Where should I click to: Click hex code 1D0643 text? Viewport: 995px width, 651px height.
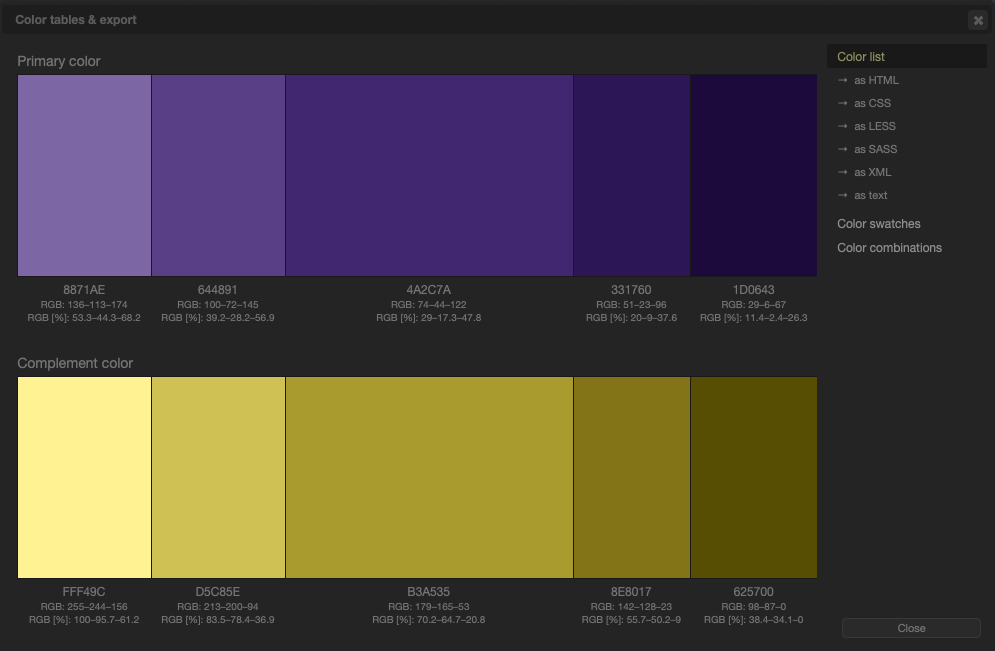(753, 290)
